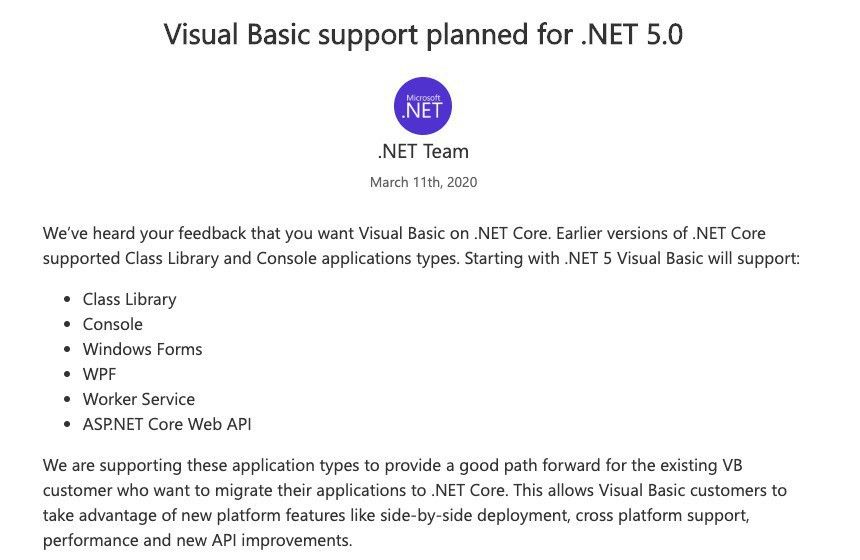Click the bullet point beside Class Library

(68, 300)
